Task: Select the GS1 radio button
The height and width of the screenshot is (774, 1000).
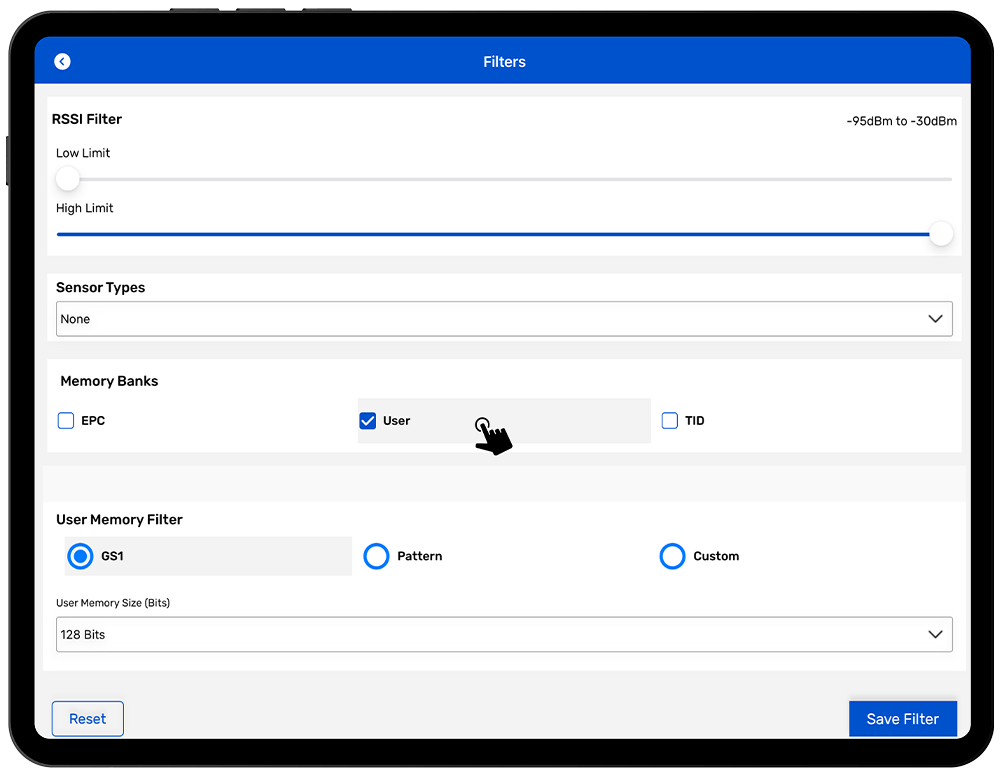Action: 80,556
